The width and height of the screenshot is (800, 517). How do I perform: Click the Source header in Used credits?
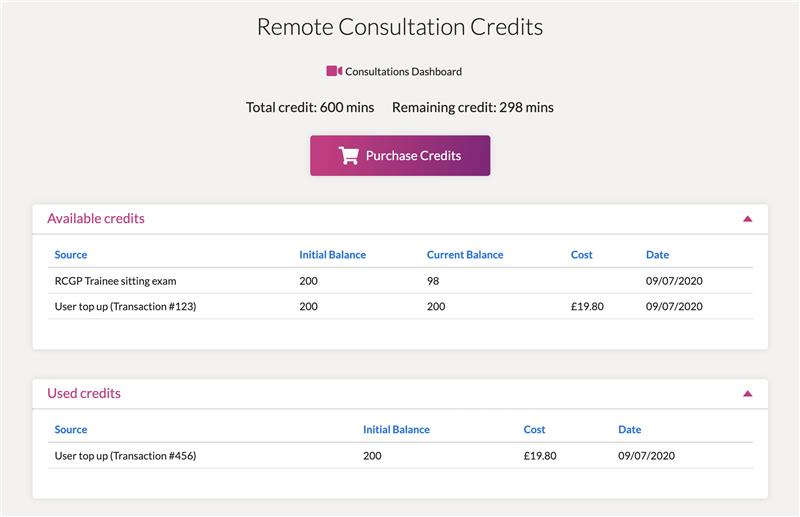tap(71, 430)
